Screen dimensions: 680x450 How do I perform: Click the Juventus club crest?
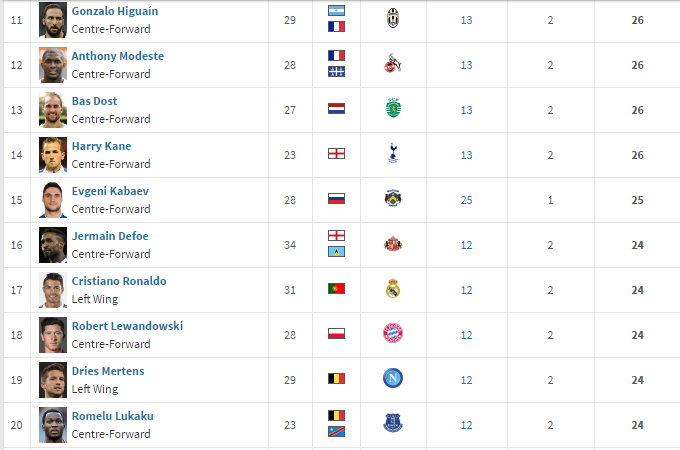pyautogui.click(x=393, y=19)
